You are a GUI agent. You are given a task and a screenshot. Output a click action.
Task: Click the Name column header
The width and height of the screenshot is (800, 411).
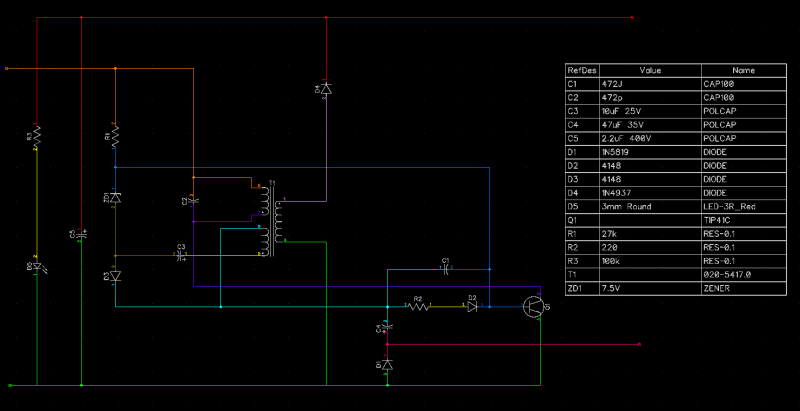click(x=744, y=70)
